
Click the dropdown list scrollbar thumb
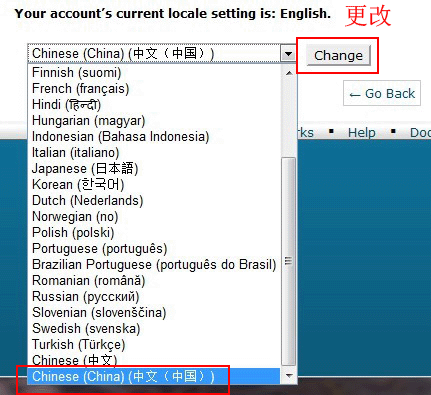click(x=289, y=261)
